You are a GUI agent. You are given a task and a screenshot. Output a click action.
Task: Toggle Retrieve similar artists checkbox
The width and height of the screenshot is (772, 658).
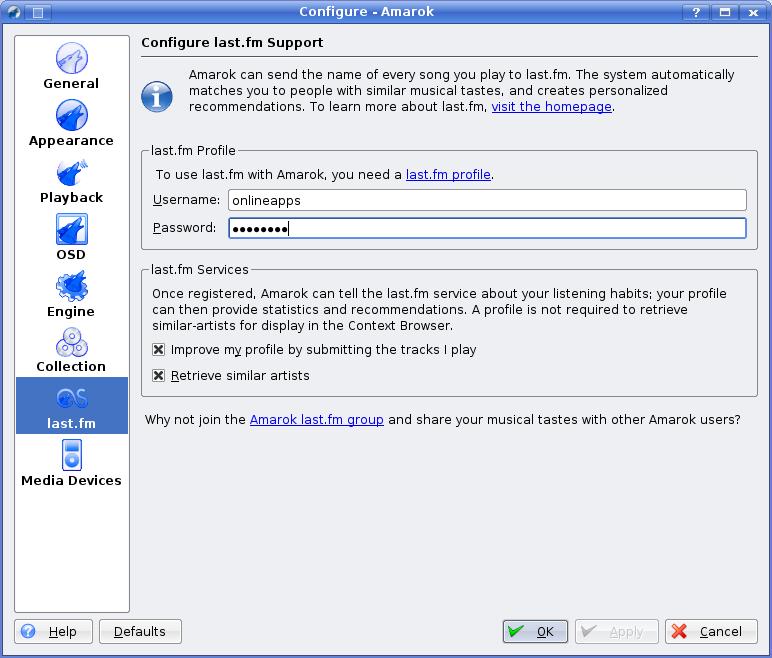coord(159,376)
